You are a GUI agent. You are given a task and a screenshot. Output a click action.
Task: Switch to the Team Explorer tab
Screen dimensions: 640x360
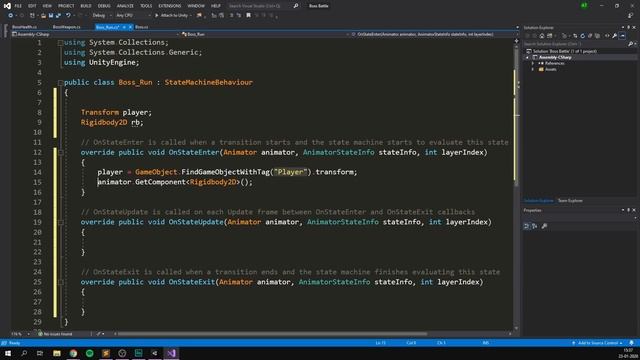click(570, 200)
